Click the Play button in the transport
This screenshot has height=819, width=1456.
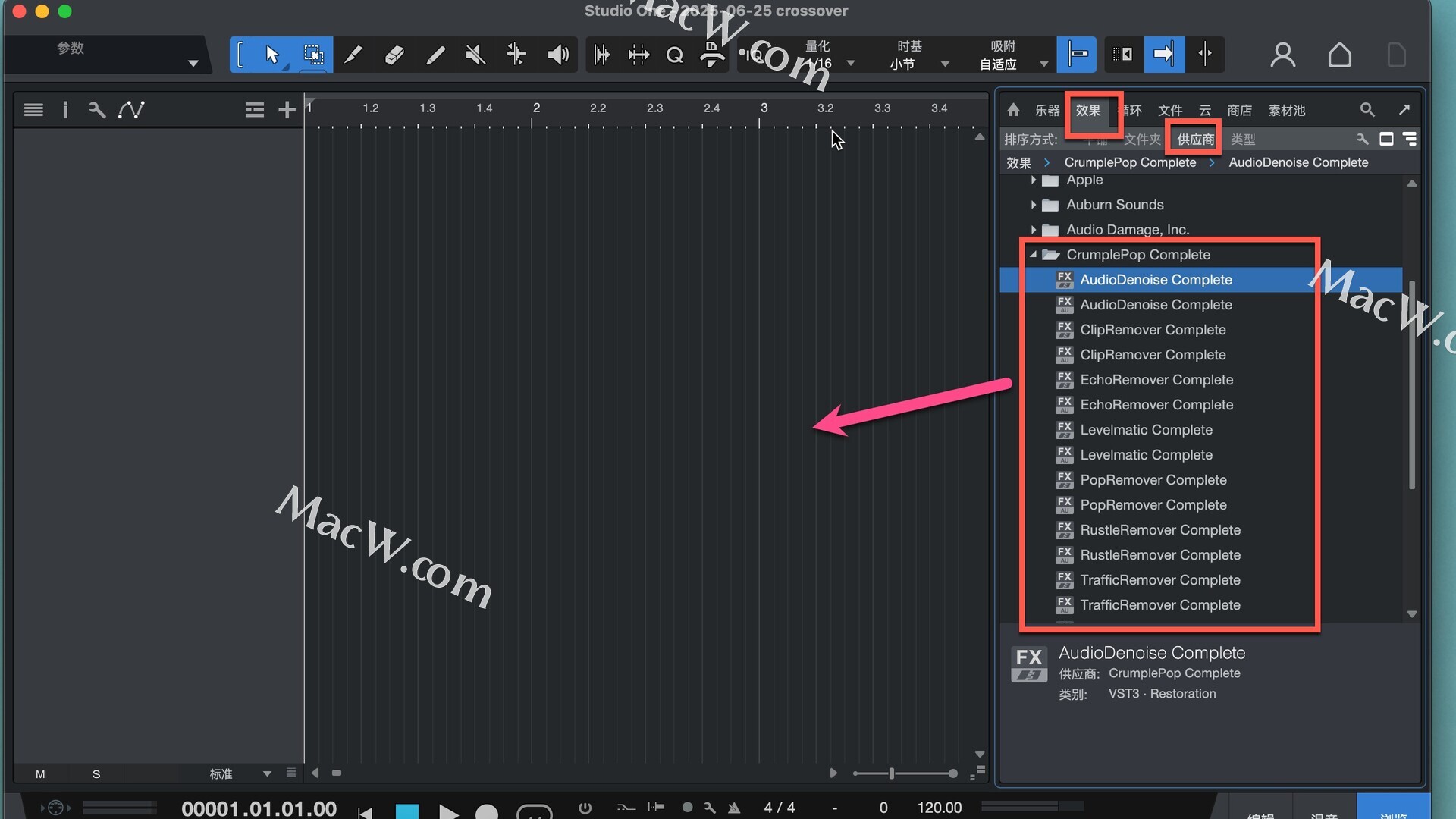(x=449, y=811)
